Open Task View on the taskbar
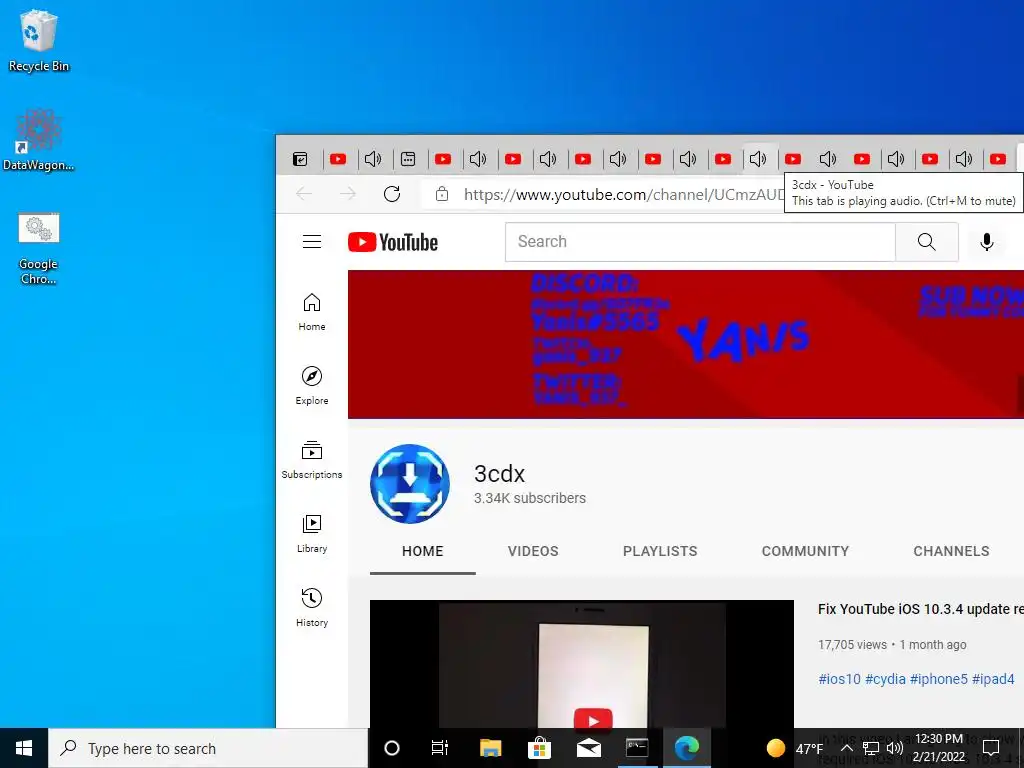1024x768 pixels. (440, 748)
